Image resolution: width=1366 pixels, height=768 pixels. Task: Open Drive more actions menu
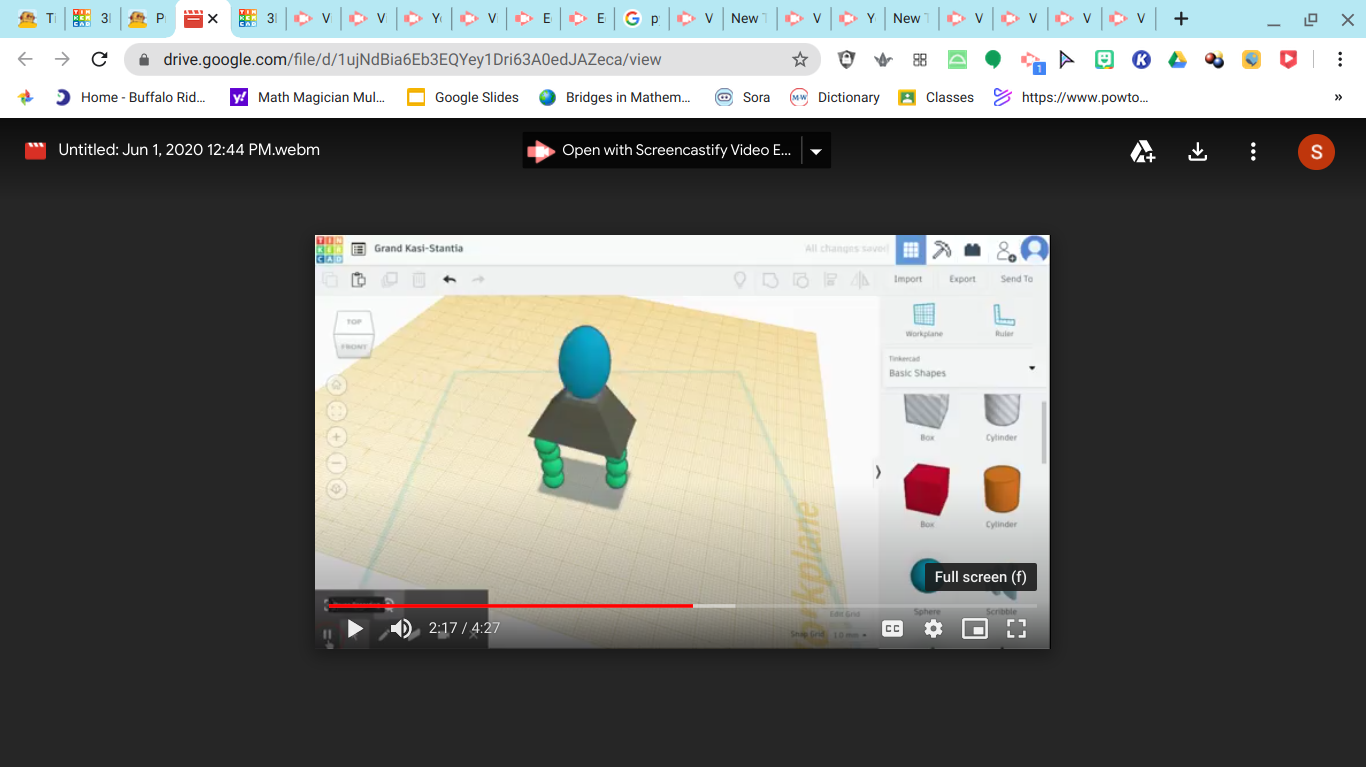(x=1253, y=151)
